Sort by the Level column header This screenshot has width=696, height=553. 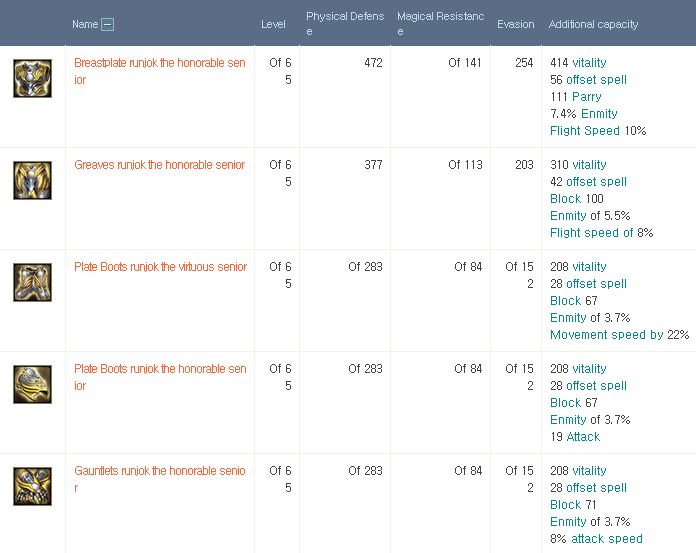click(x=273, y=24)
